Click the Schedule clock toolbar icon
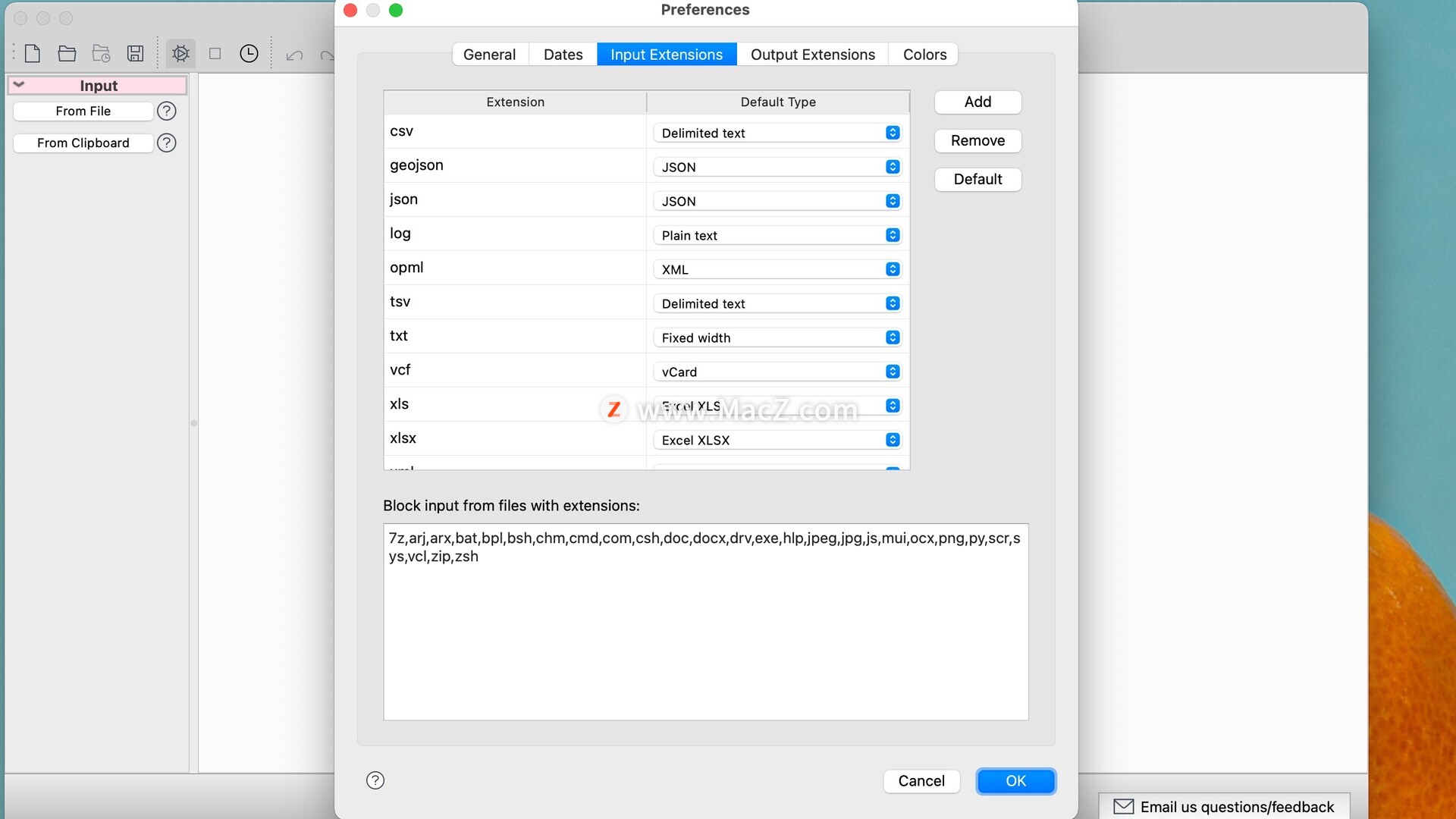 pos(249,54)
